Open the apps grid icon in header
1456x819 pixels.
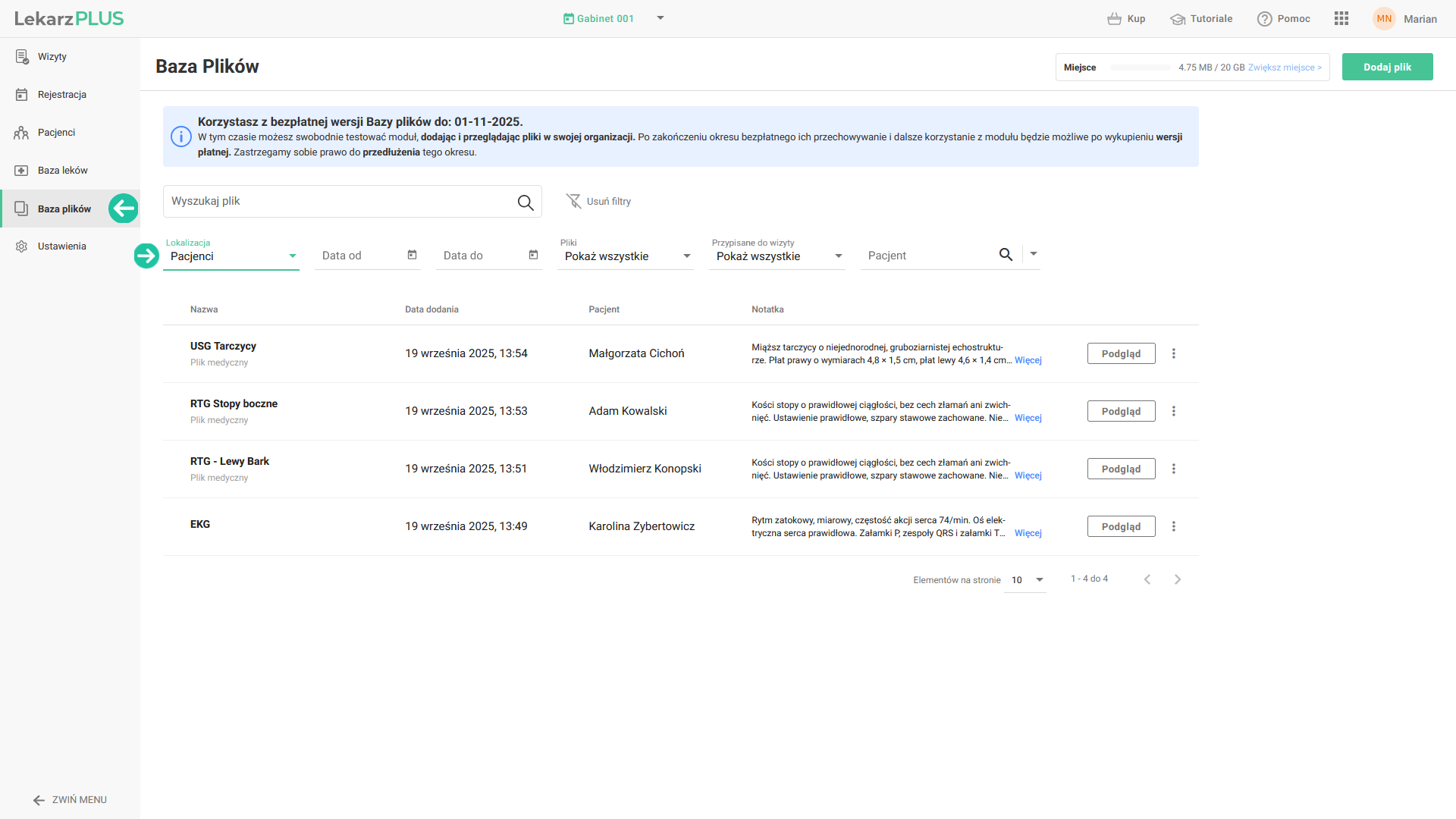click(x=1341, y=18)
